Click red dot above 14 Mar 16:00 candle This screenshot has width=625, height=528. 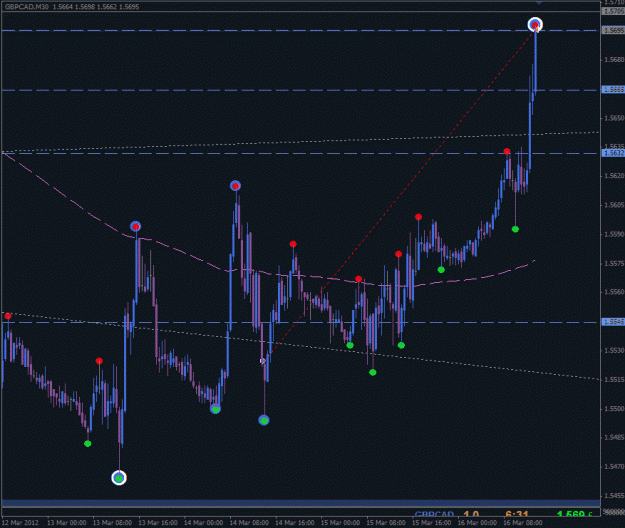(x=293, y=244)
